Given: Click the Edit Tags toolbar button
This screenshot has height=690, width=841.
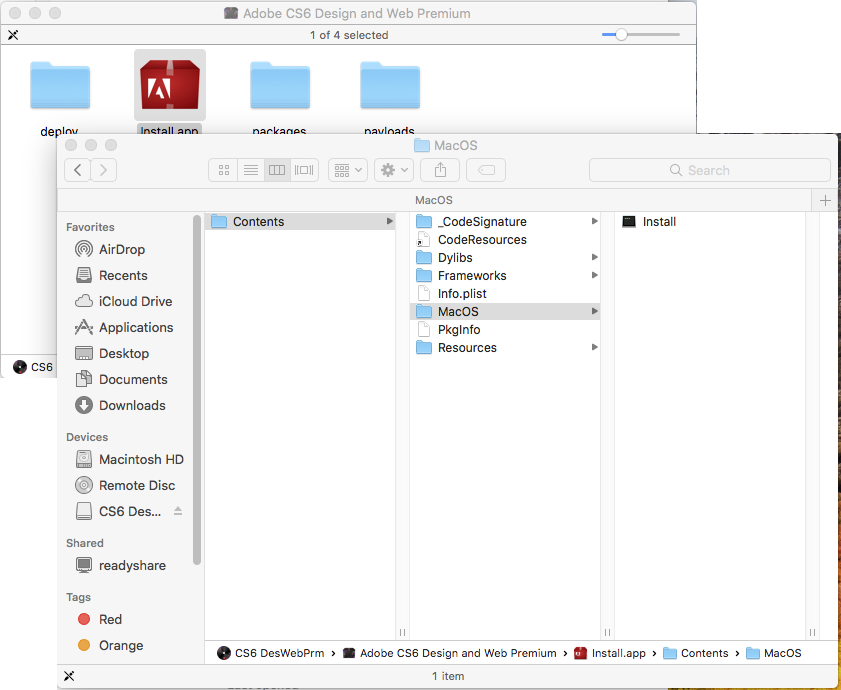Looking at the screenshot, I should 486,170.
